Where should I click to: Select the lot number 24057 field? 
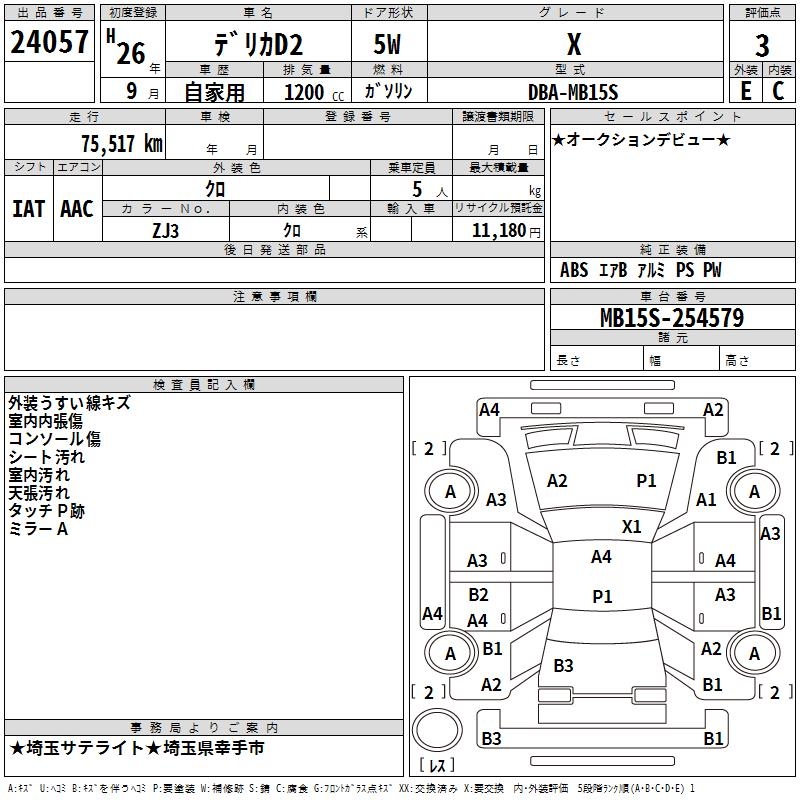tap(49, 42)
